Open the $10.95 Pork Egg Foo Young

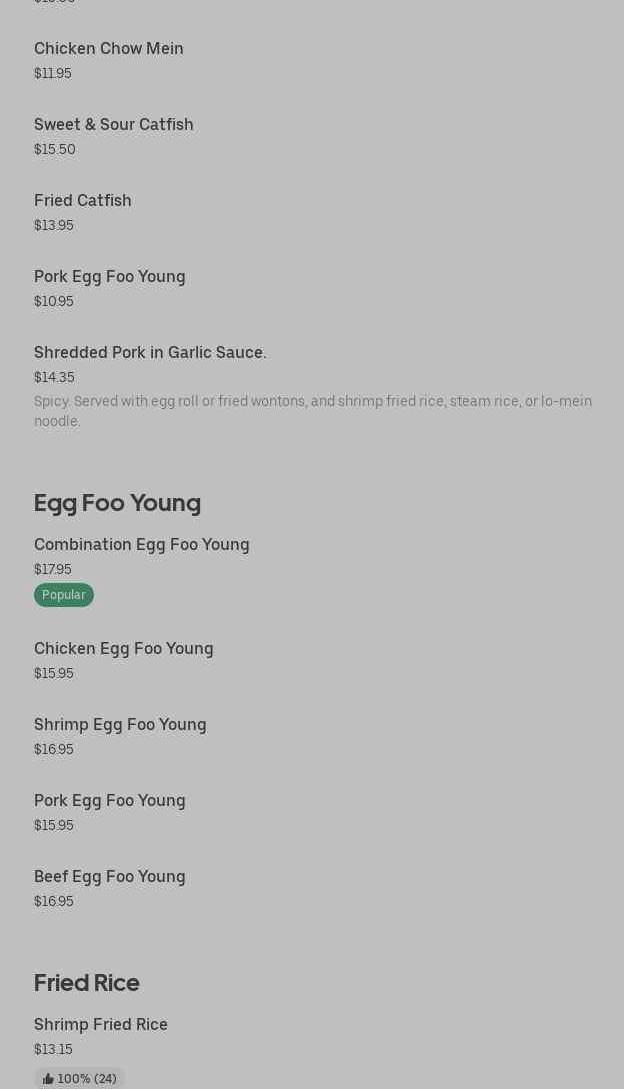click(110, 276)
